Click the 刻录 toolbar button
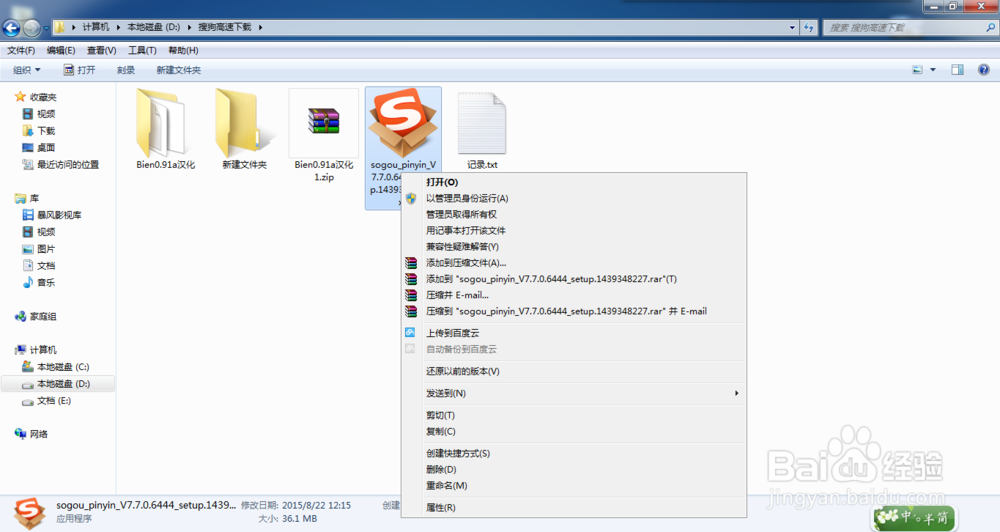 (x=126, y=70)
